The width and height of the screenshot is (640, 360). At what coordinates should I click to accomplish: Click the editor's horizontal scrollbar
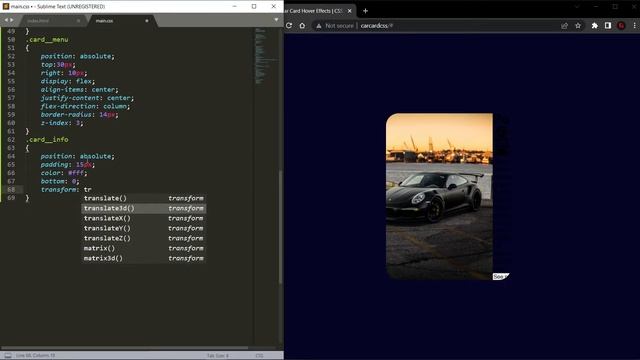coord(124,348)
